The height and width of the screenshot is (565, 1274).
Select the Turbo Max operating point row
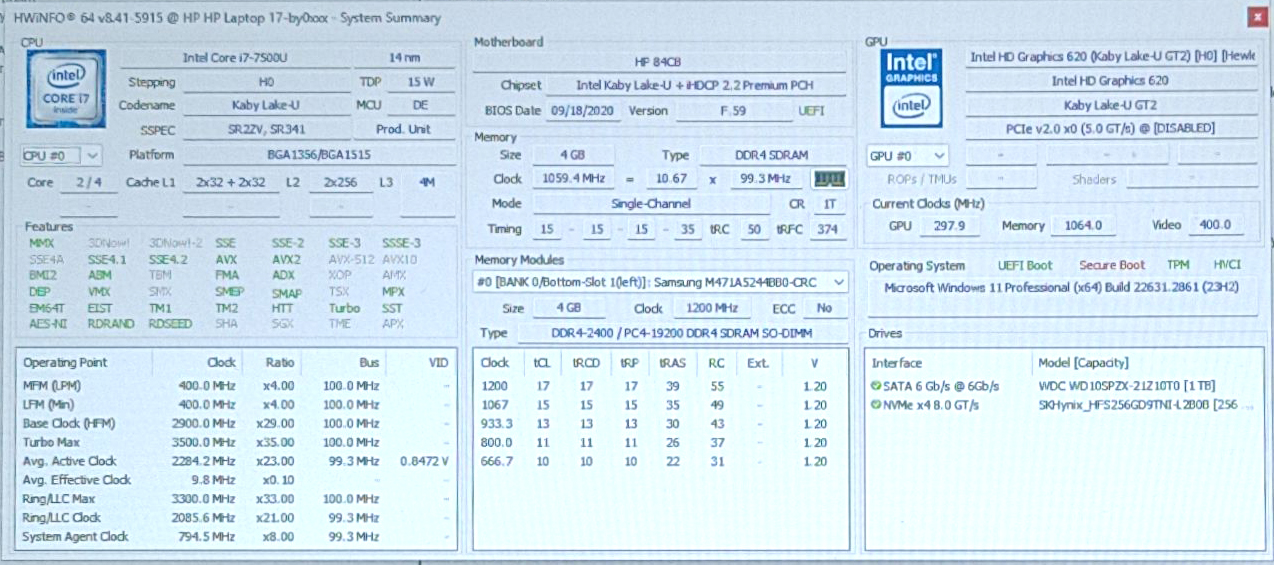click(x=236, y=442)
